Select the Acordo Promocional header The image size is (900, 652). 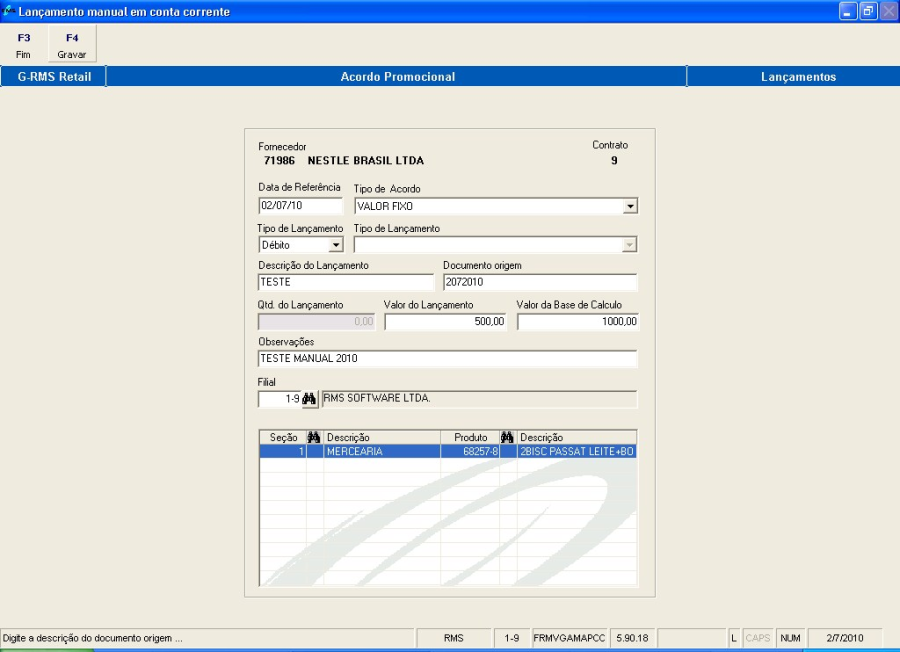[x=397, y=77]
